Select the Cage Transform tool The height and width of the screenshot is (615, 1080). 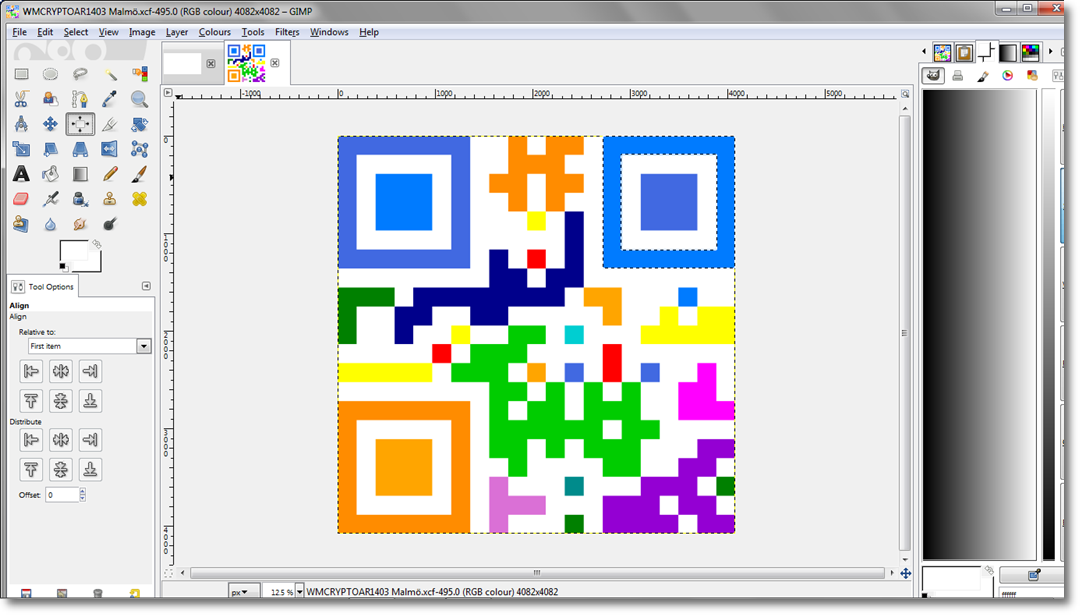click(139, 149)
